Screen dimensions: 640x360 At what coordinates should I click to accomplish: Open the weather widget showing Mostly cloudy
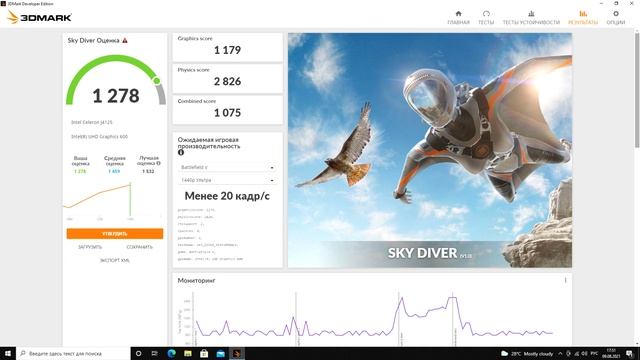[x=527, y=353]
